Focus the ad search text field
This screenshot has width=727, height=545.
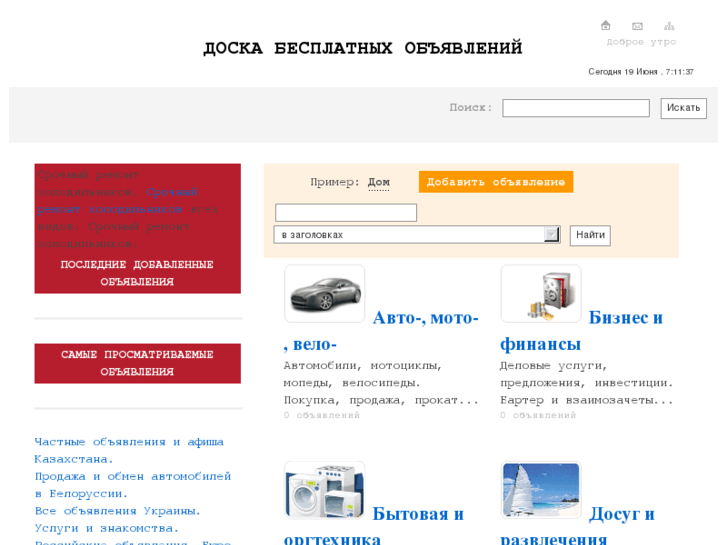346,212
